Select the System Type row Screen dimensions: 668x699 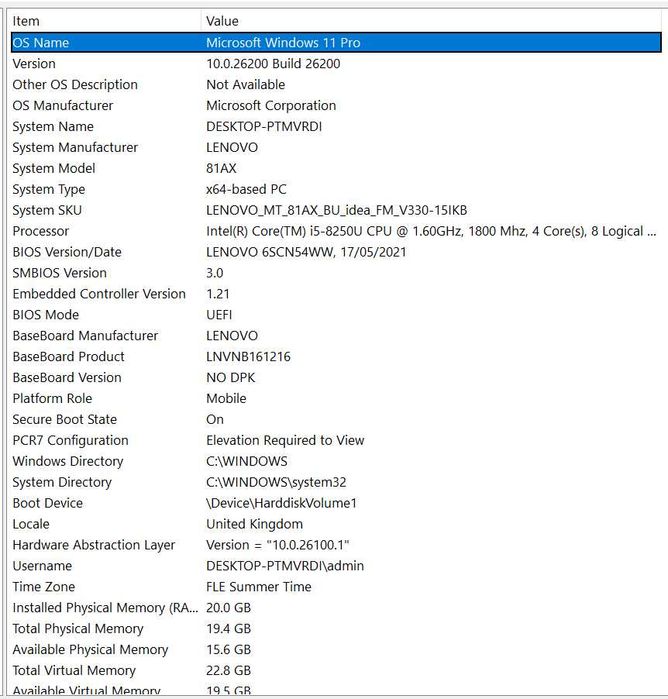[336, 189]
